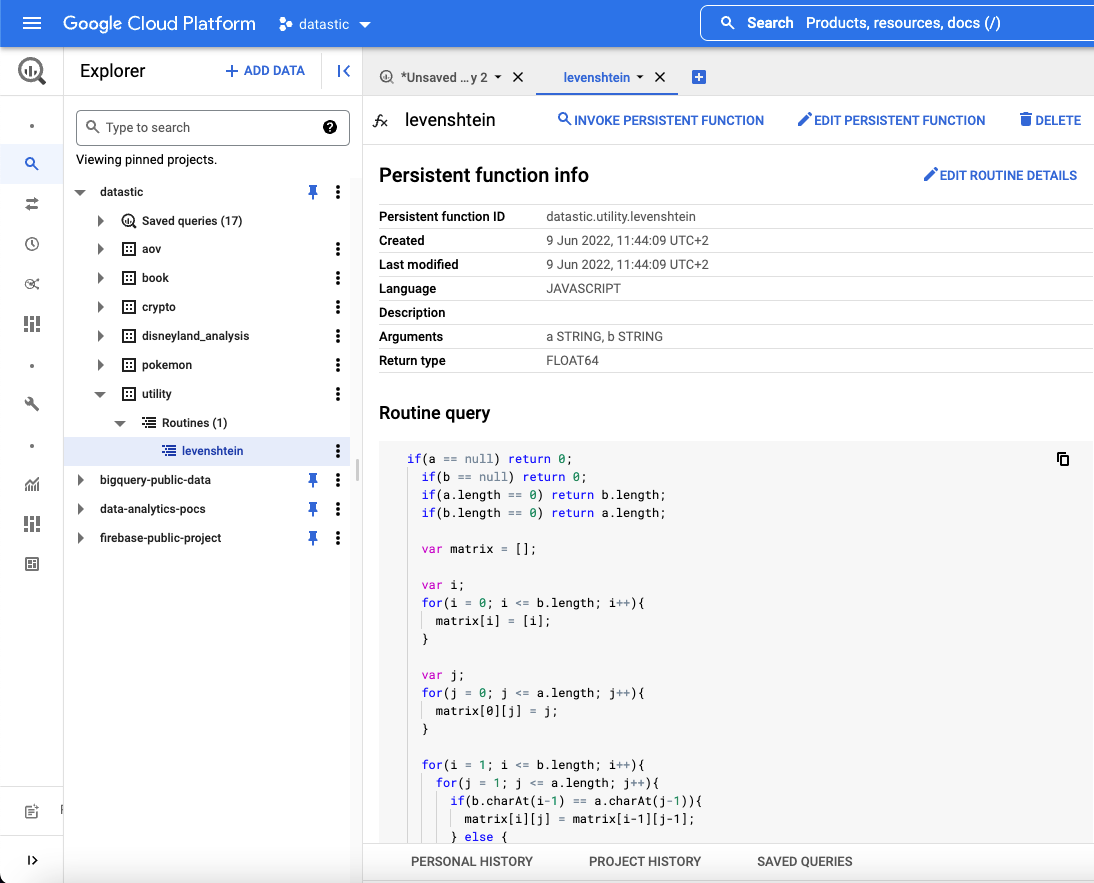1094x883 pixels.
Task: Click Edit Routine Details
Action: point(1000,175)
